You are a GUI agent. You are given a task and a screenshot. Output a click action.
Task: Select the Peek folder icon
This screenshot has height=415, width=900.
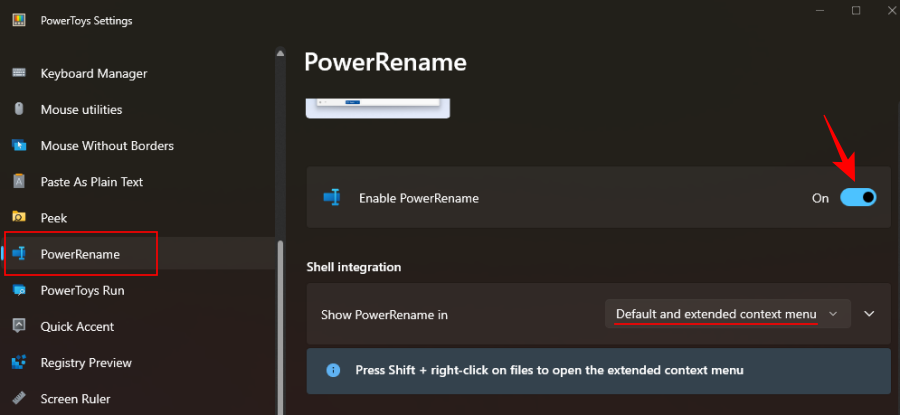[x=19, y=218]
